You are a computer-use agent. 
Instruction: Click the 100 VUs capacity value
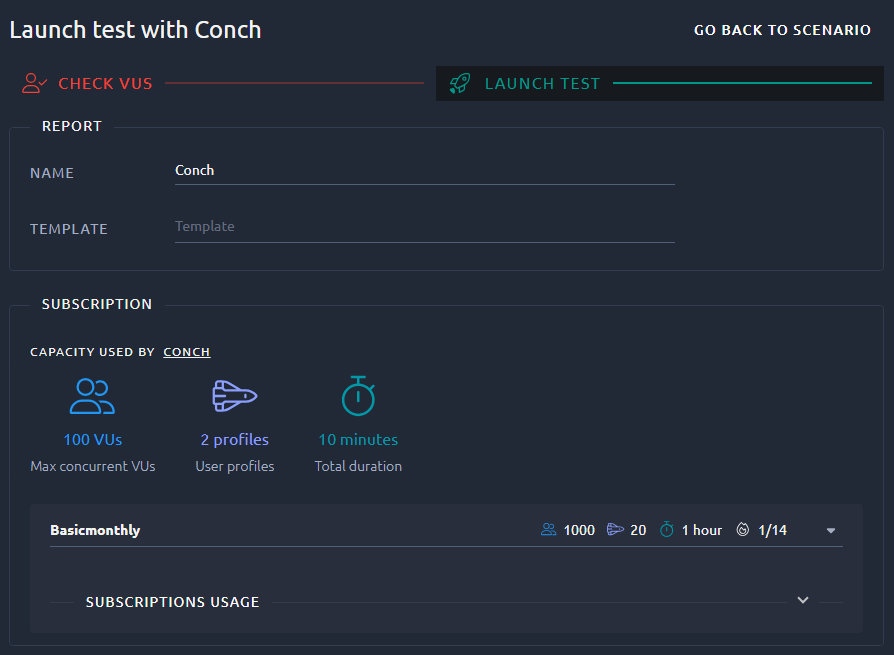92,440
